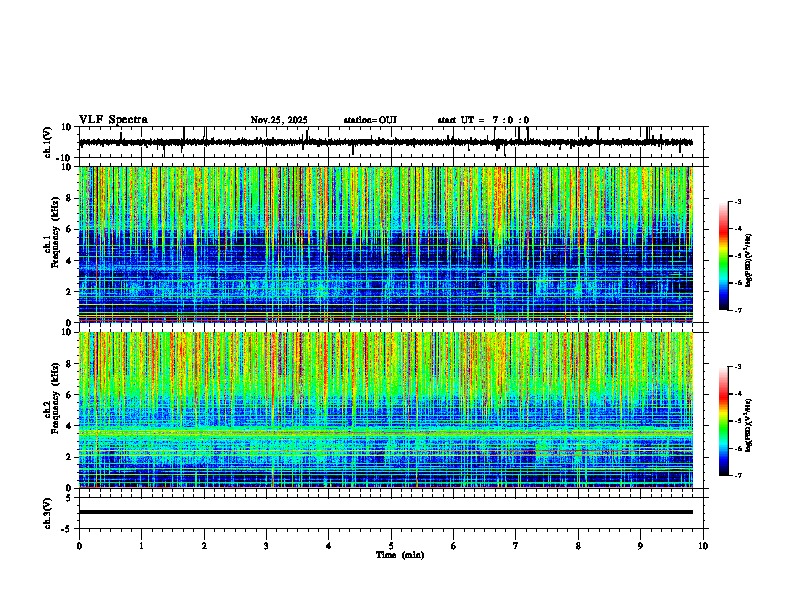Click the "4" kHz tick on ch.1 spectrogram axis
This screenshot has height=612, width=792.
(70, 261)
